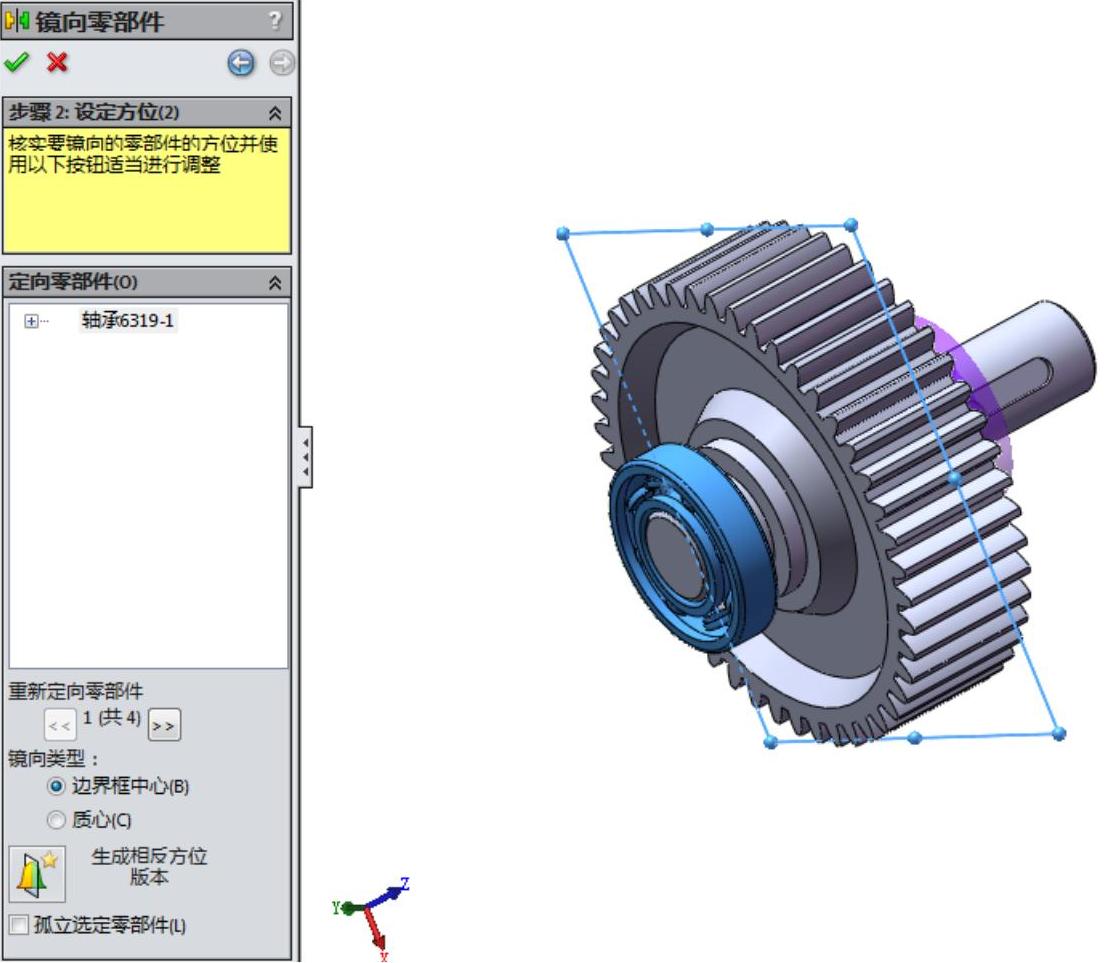Open help via the question mark icon

276,20
